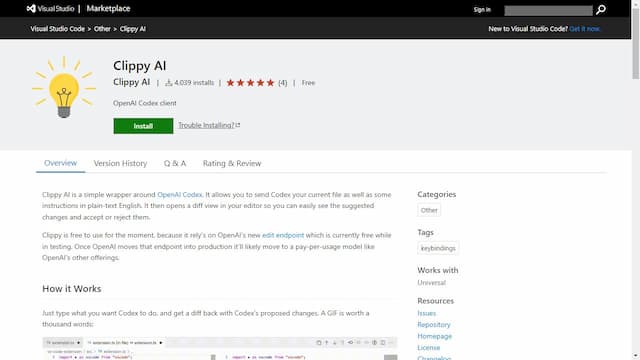Focus the marketplace search box
Viewport: 640px width, 360px height.
coord(548,10)
